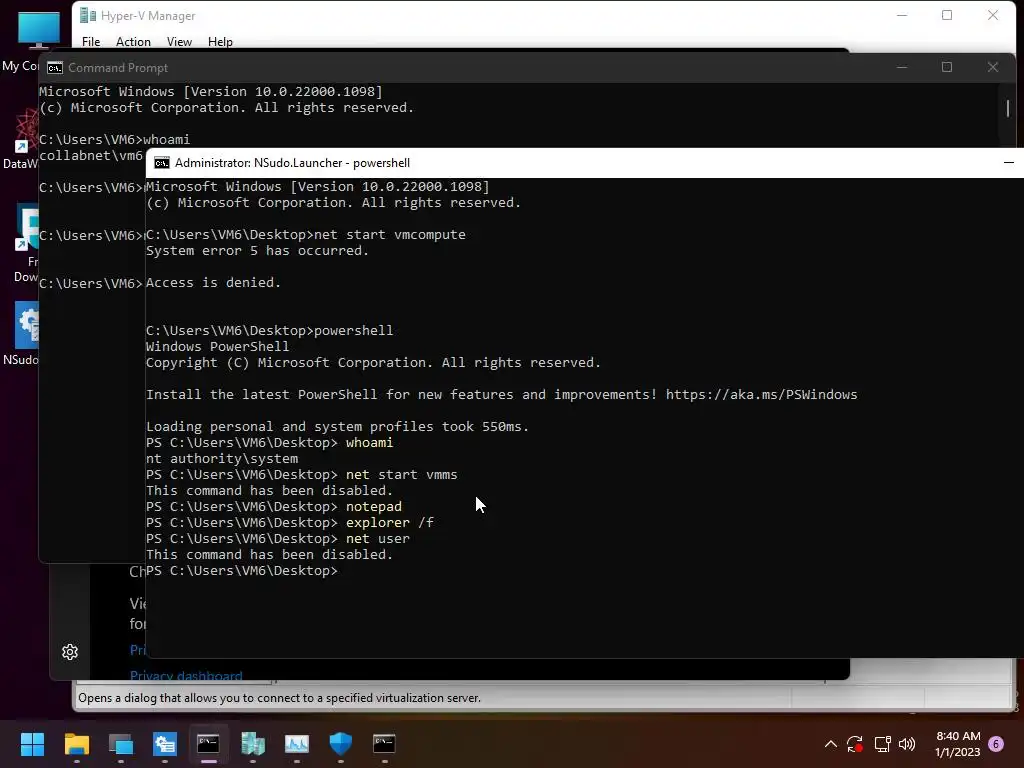Open the network tray icon

(882, 744)
